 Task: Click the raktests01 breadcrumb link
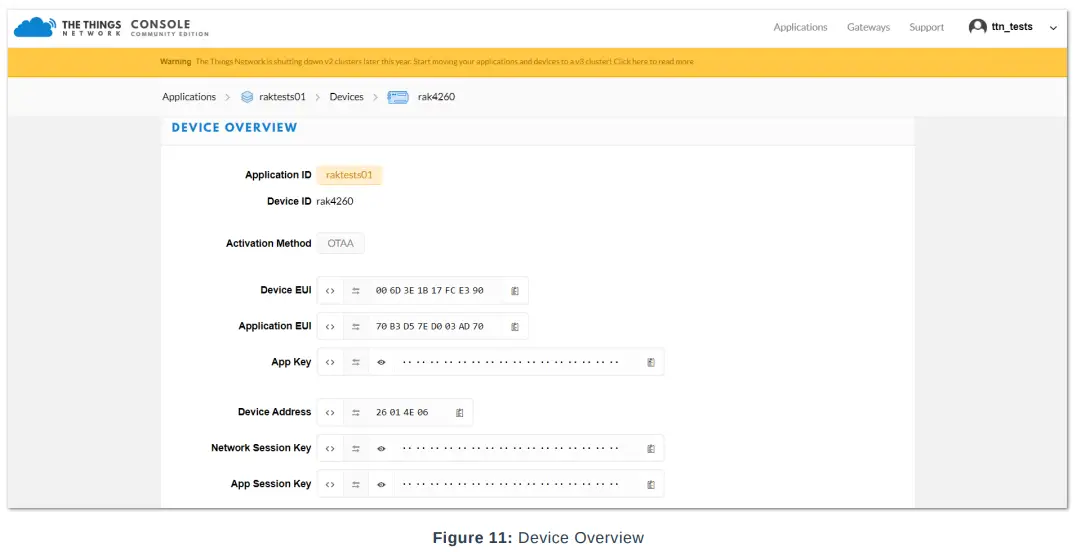coord(282,97)
